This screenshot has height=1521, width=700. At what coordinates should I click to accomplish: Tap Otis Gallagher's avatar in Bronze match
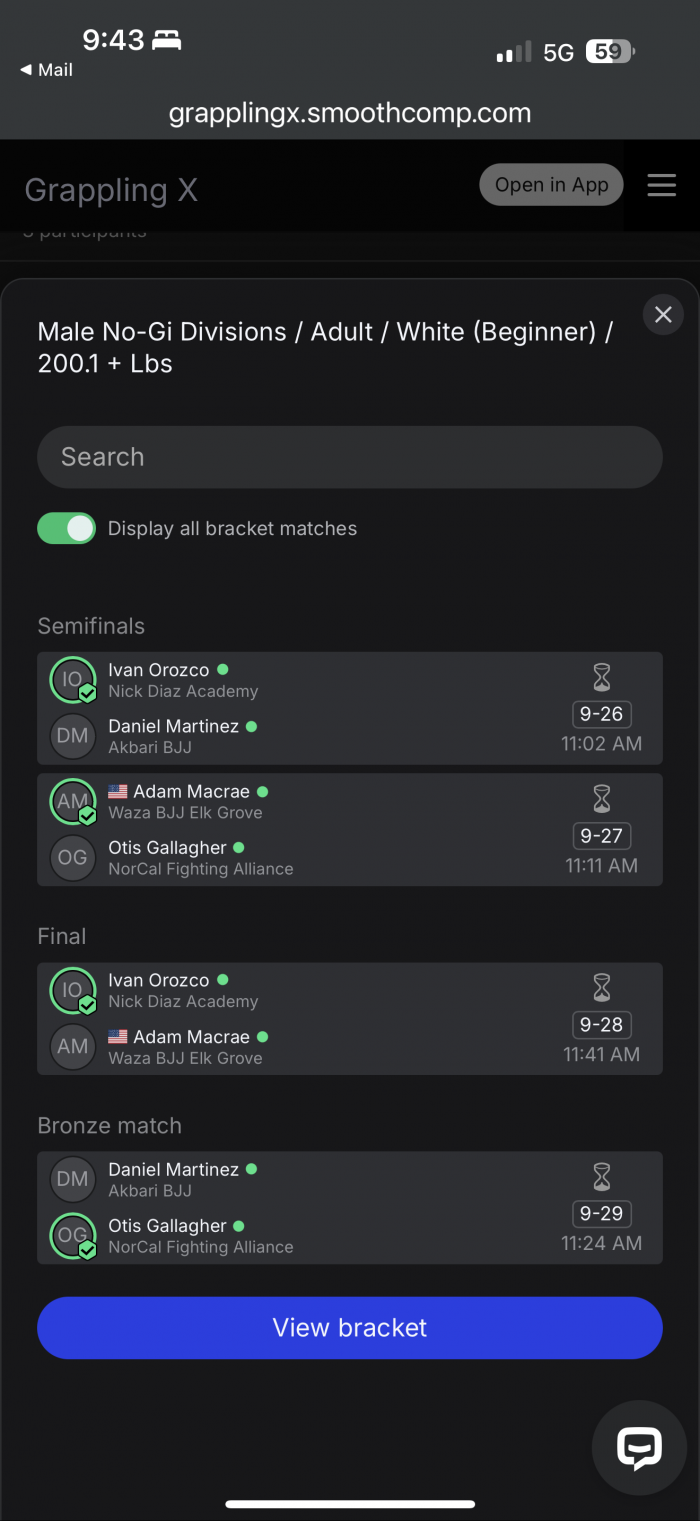click(x=72, y=1236)
